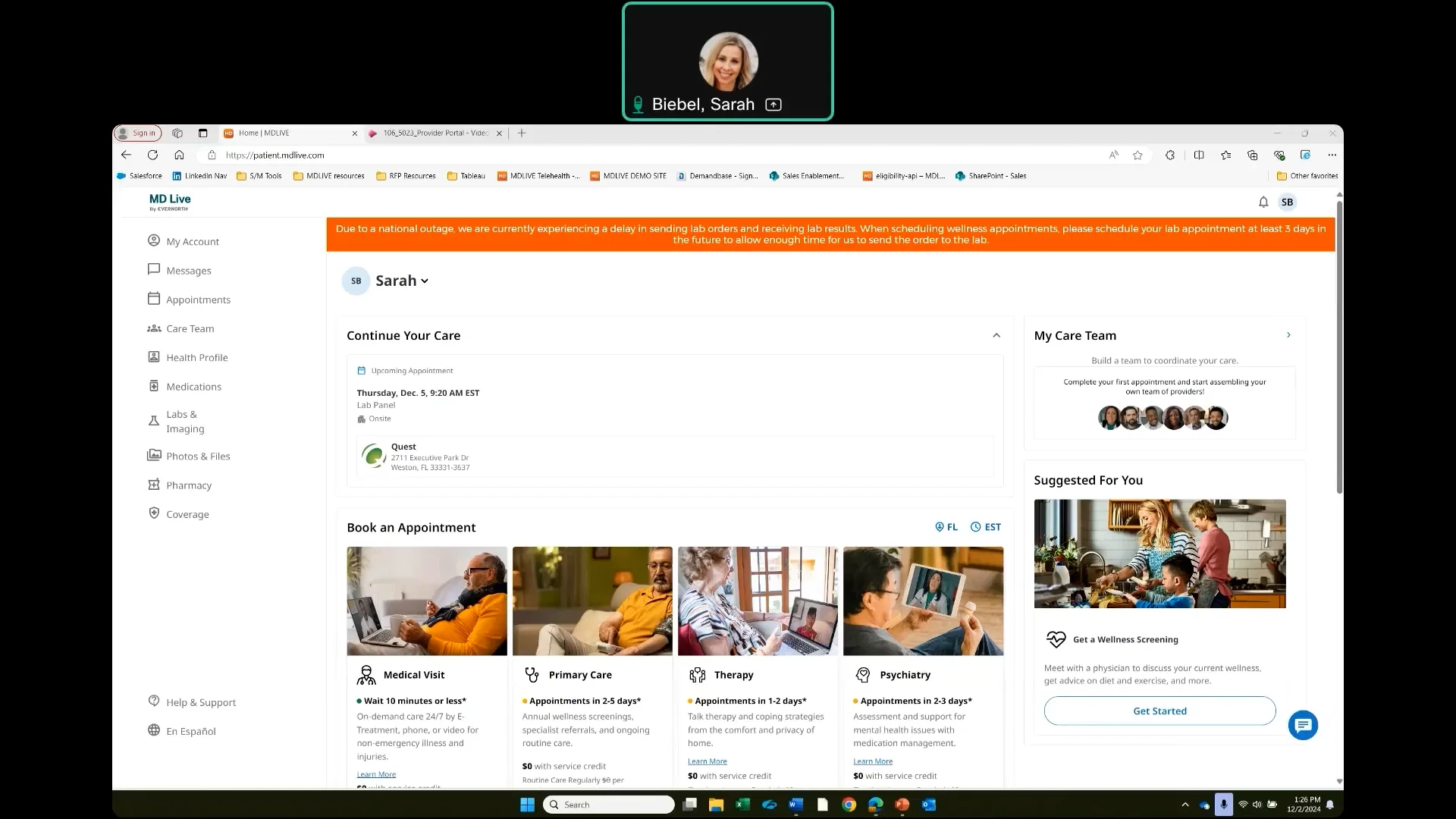Click the browser address bar URL
1456x819 pixels.
275,155
